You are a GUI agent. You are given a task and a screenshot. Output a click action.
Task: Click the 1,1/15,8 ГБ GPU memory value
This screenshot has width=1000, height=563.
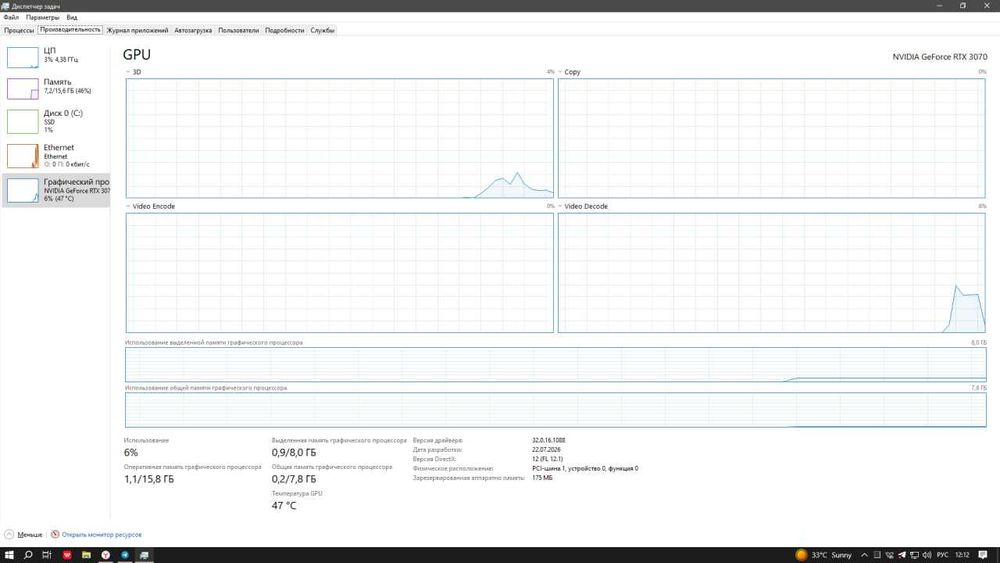point(149,479)
